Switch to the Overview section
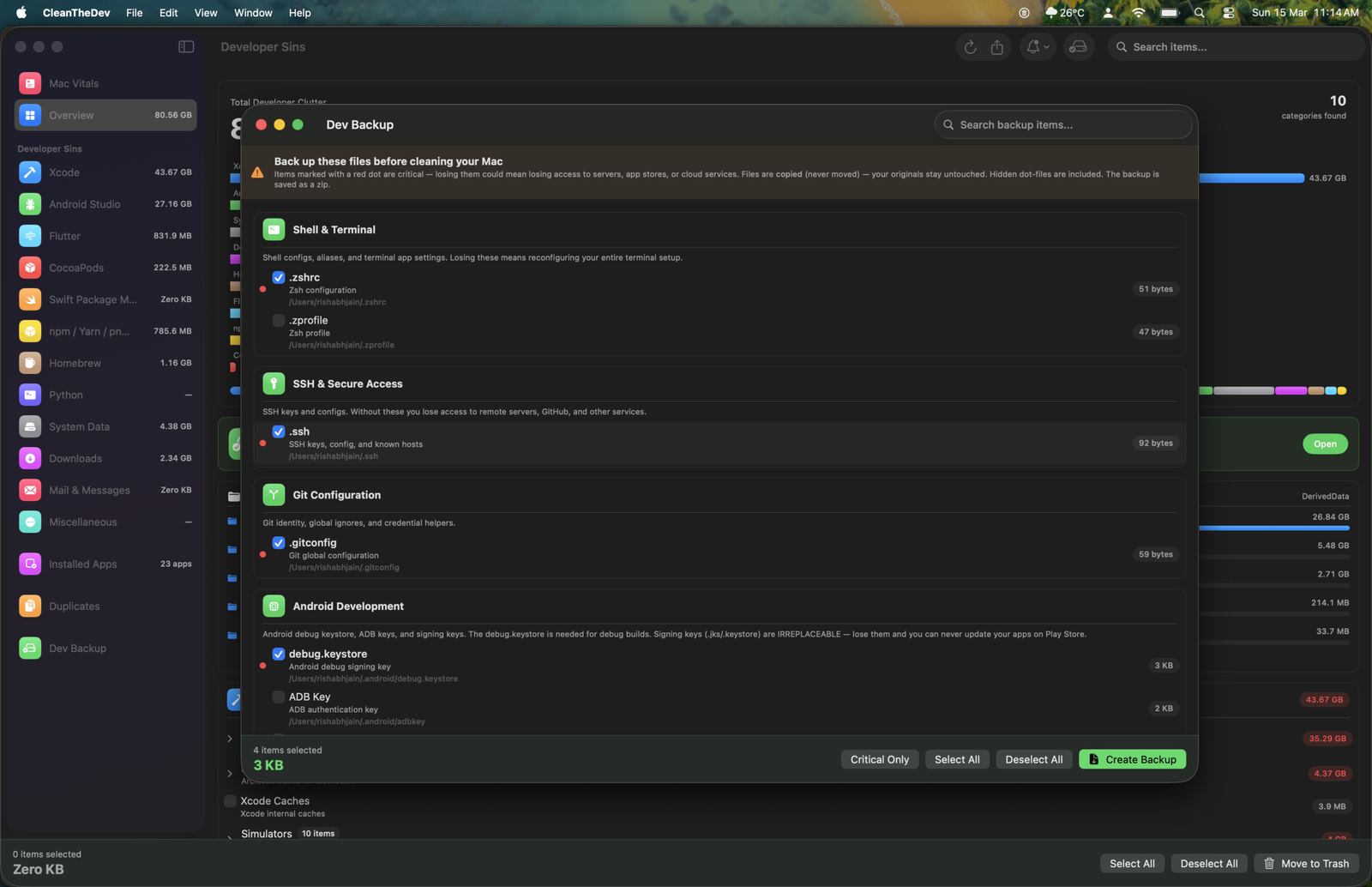1372x887 pixels. pos(71,115)
